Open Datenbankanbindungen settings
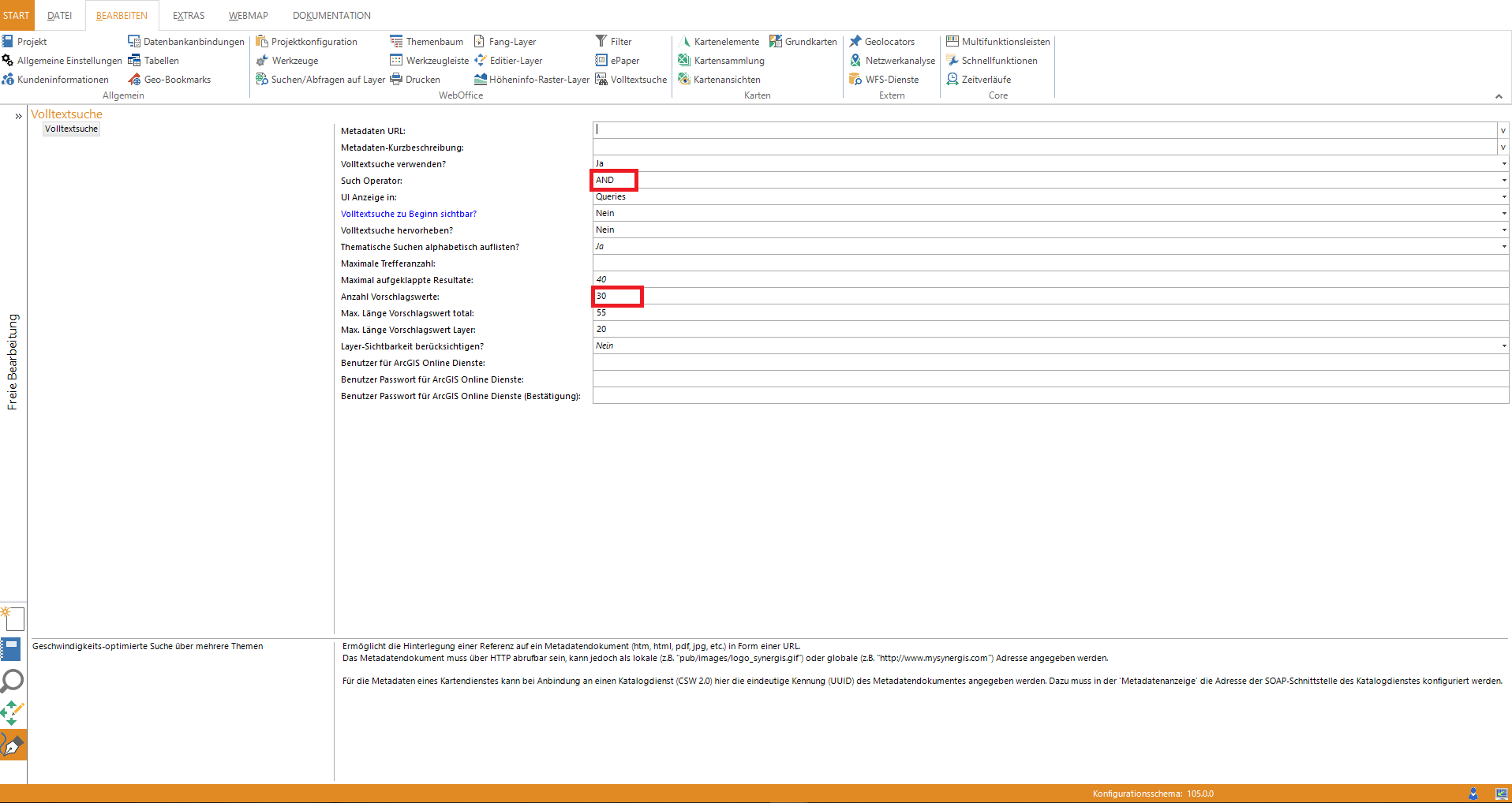 186,42
